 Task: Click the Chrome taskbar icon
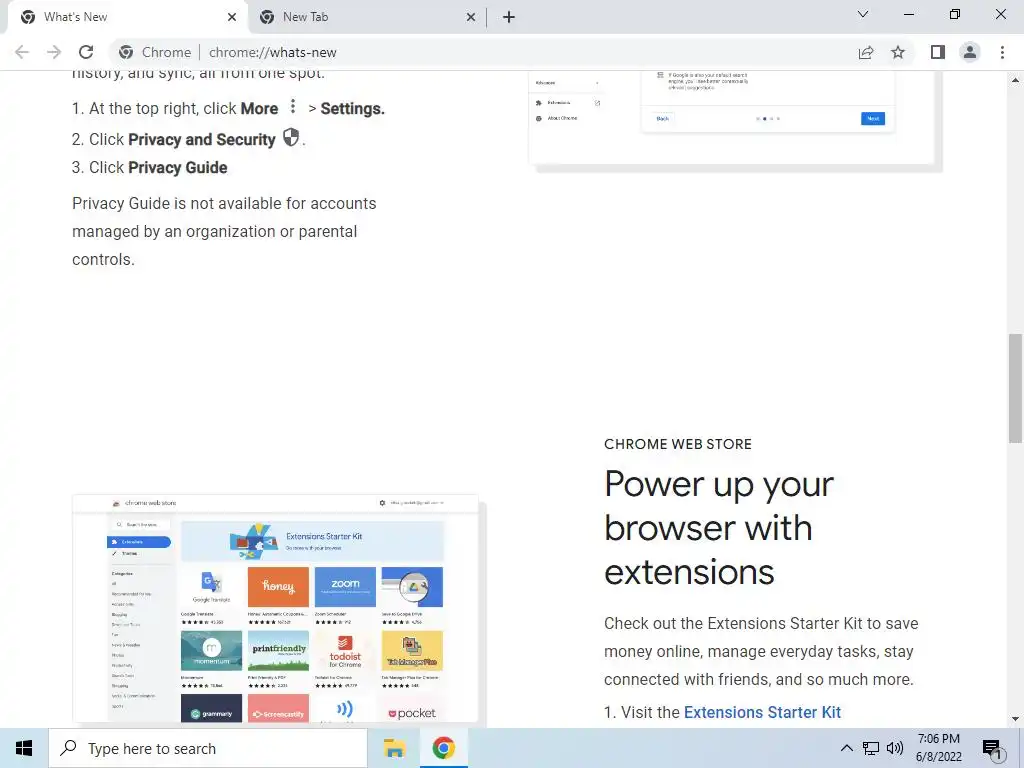point(443,748)
